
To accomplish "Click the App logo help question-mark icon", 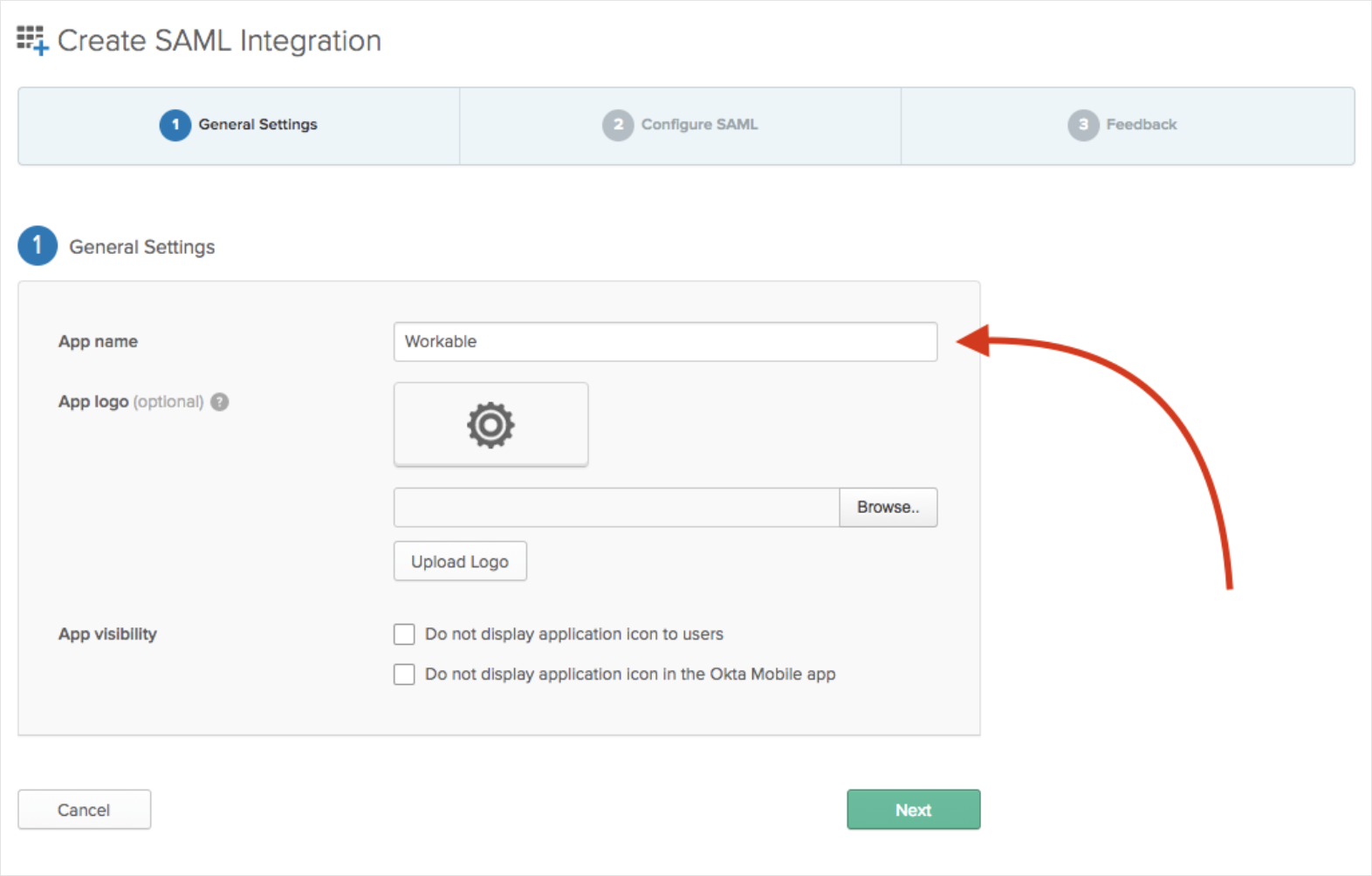I will point(220,401).
